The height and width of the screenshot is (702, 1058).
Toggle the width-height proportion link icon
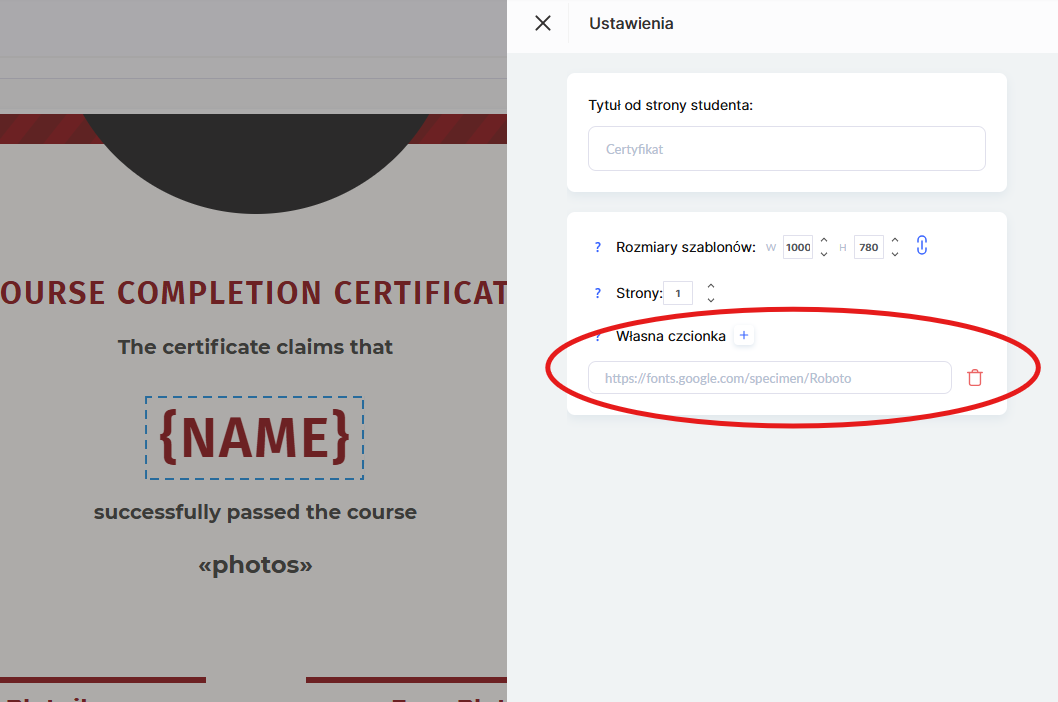tap(922, 246)
